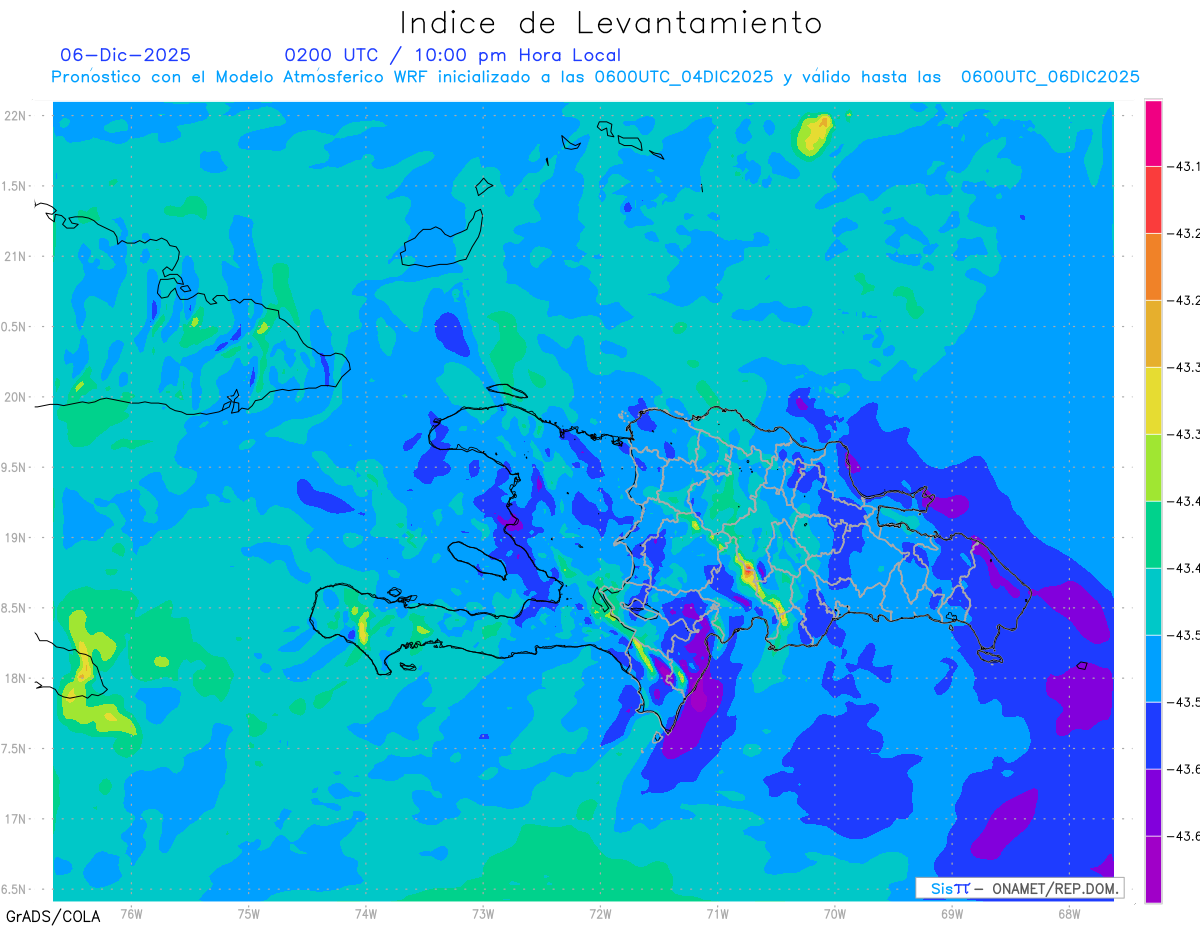This screenshot has width=1200, height=927.
Task: Select the red segment of the color scale
Action: (1153, 200)
